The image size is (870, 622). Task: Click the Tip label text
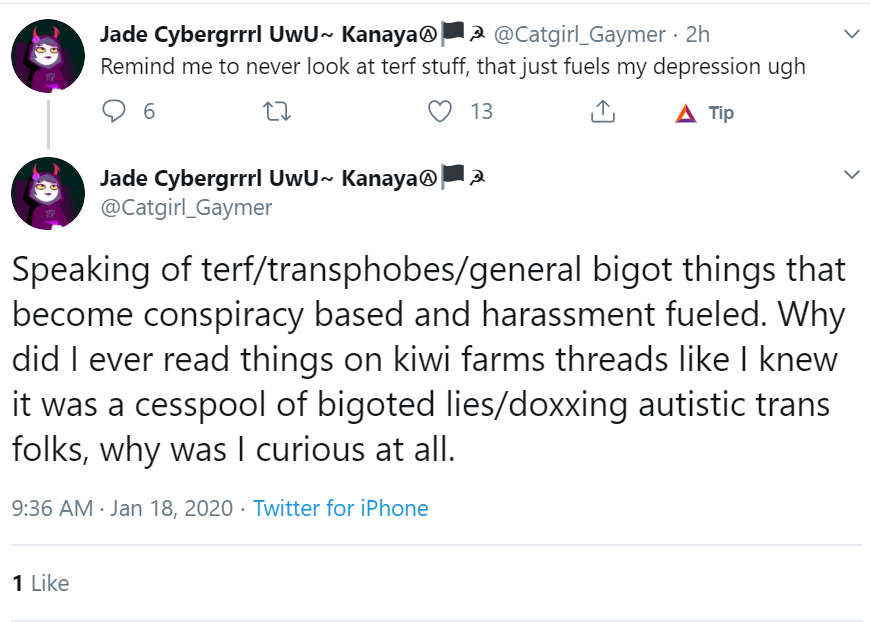(x=721, y=113)
